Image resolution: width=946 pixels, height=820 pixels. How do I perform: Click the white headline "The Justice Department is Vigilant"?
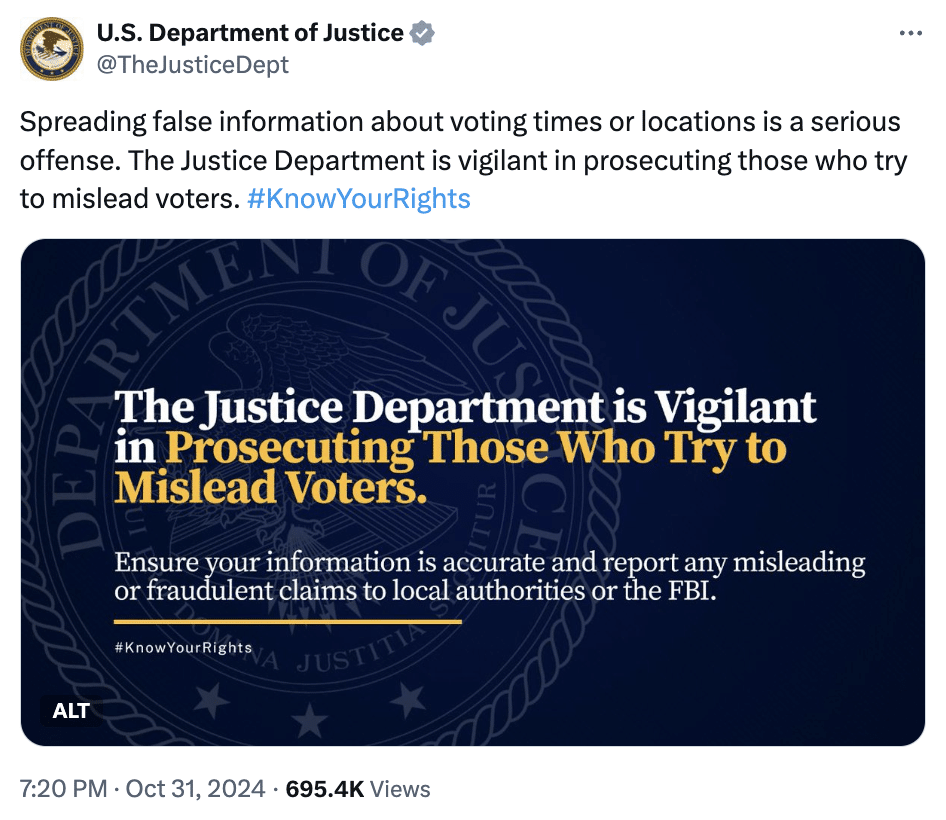pyautogui.click(x=466, y=408)
